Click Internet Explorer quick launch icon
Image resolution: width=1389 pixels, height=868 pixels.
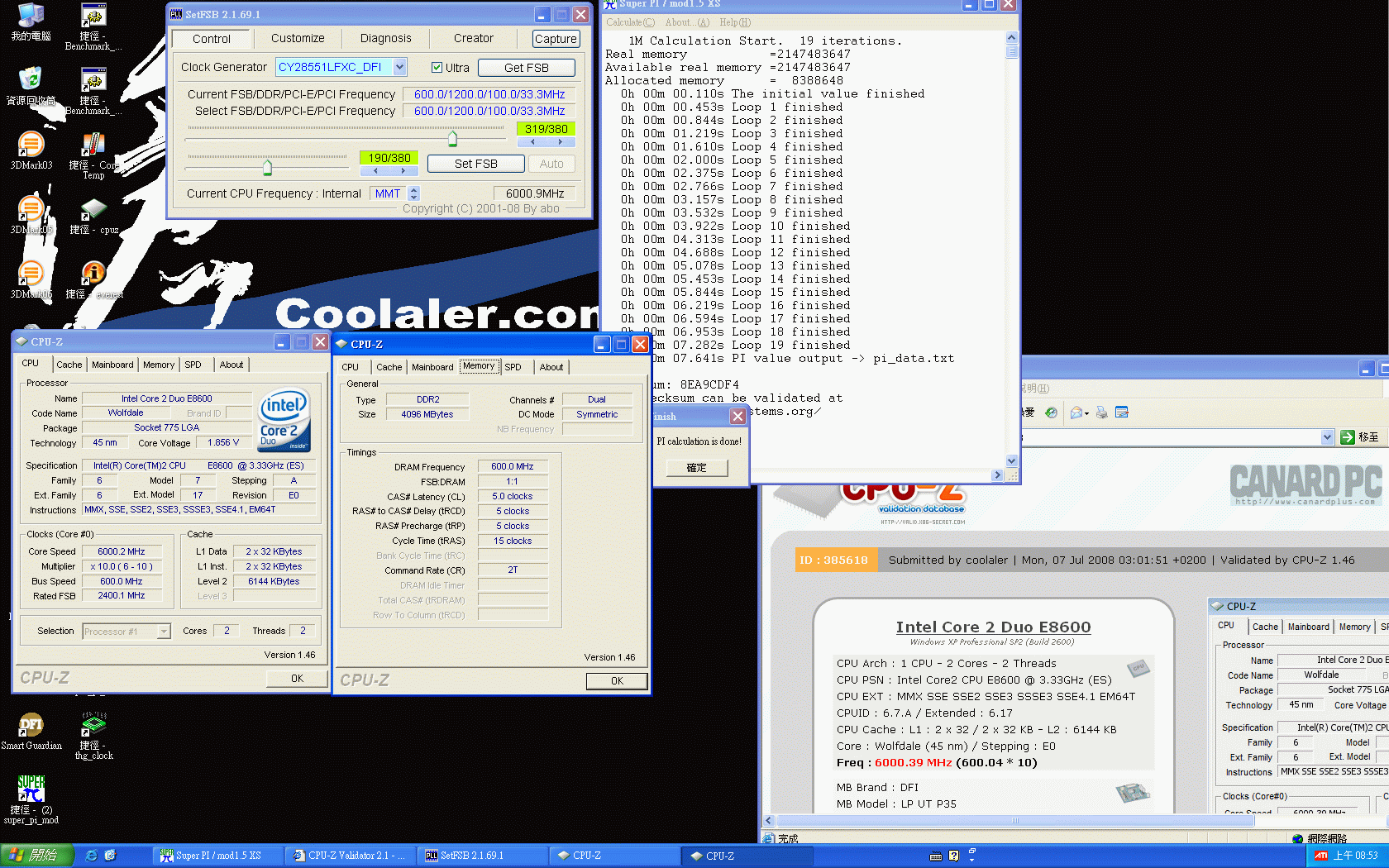pyautogui.click(x=91, y=856)
